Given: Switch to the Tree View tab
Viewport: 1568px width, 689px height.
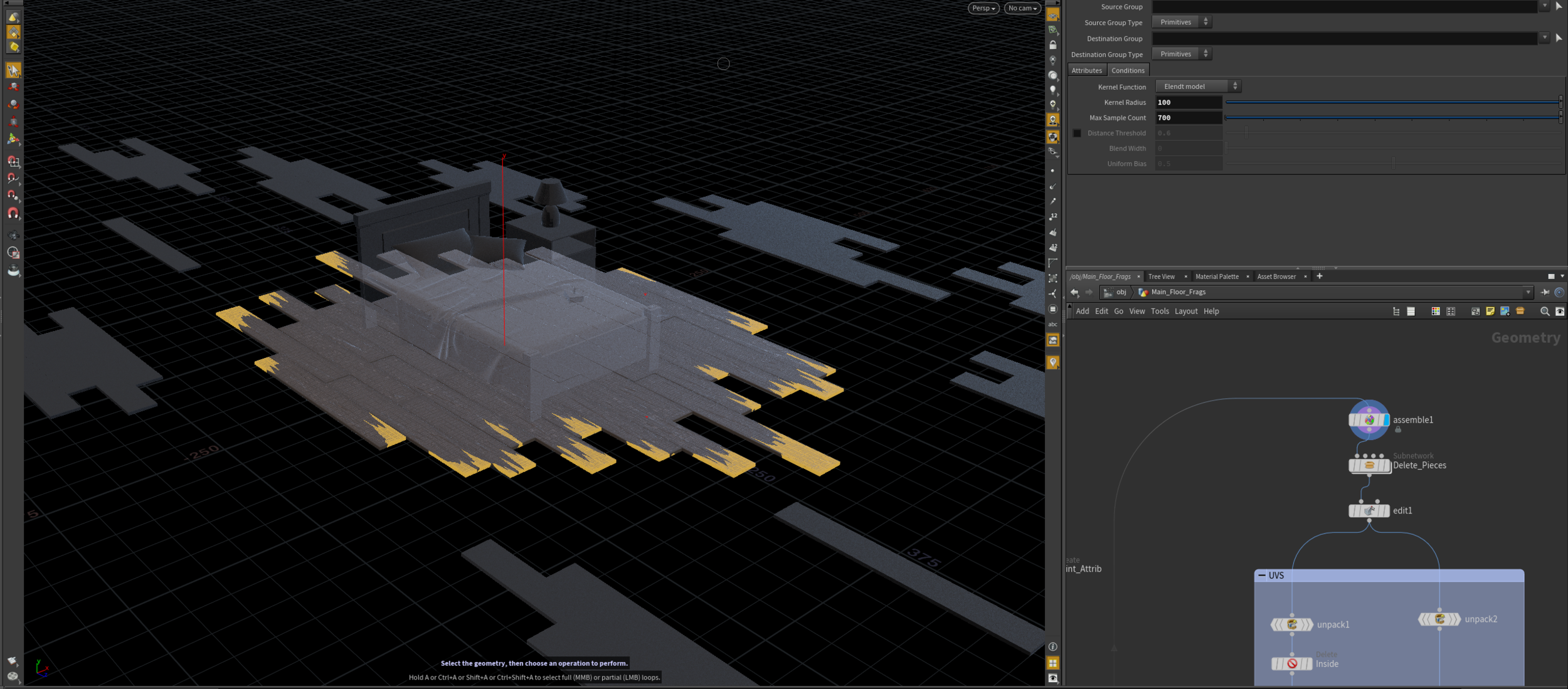Looking at the screenshot, I should tap(1162, 276).
